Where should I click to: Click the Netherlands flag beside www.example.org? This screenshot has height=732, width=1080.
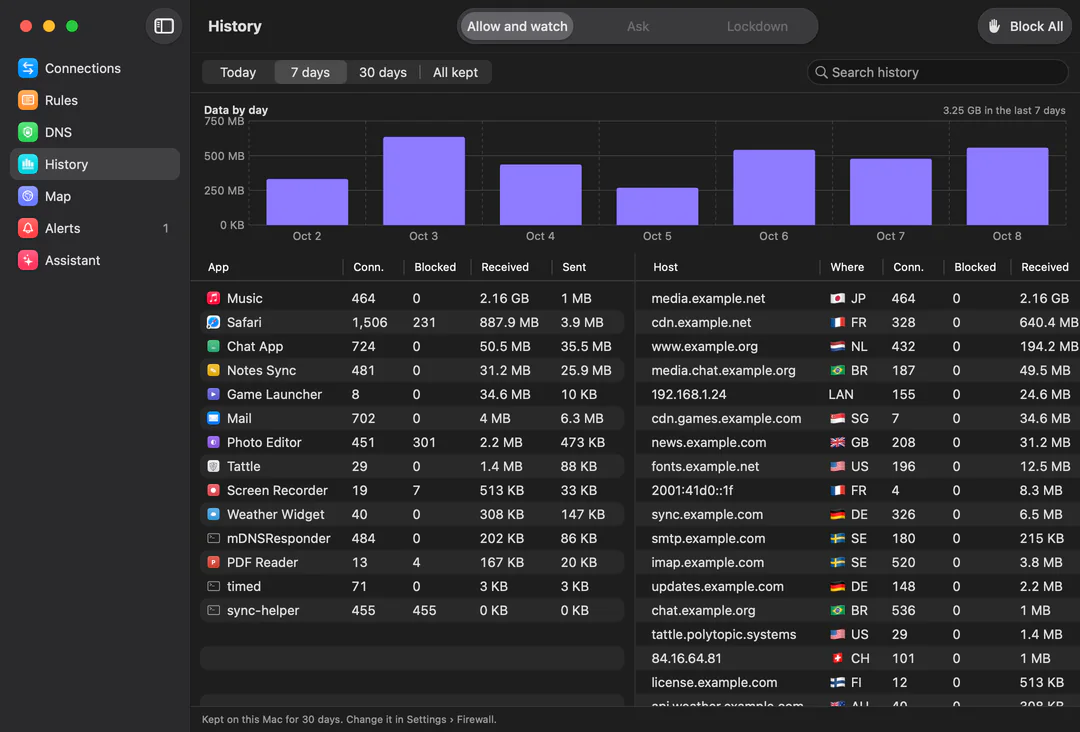click(838, 346)
